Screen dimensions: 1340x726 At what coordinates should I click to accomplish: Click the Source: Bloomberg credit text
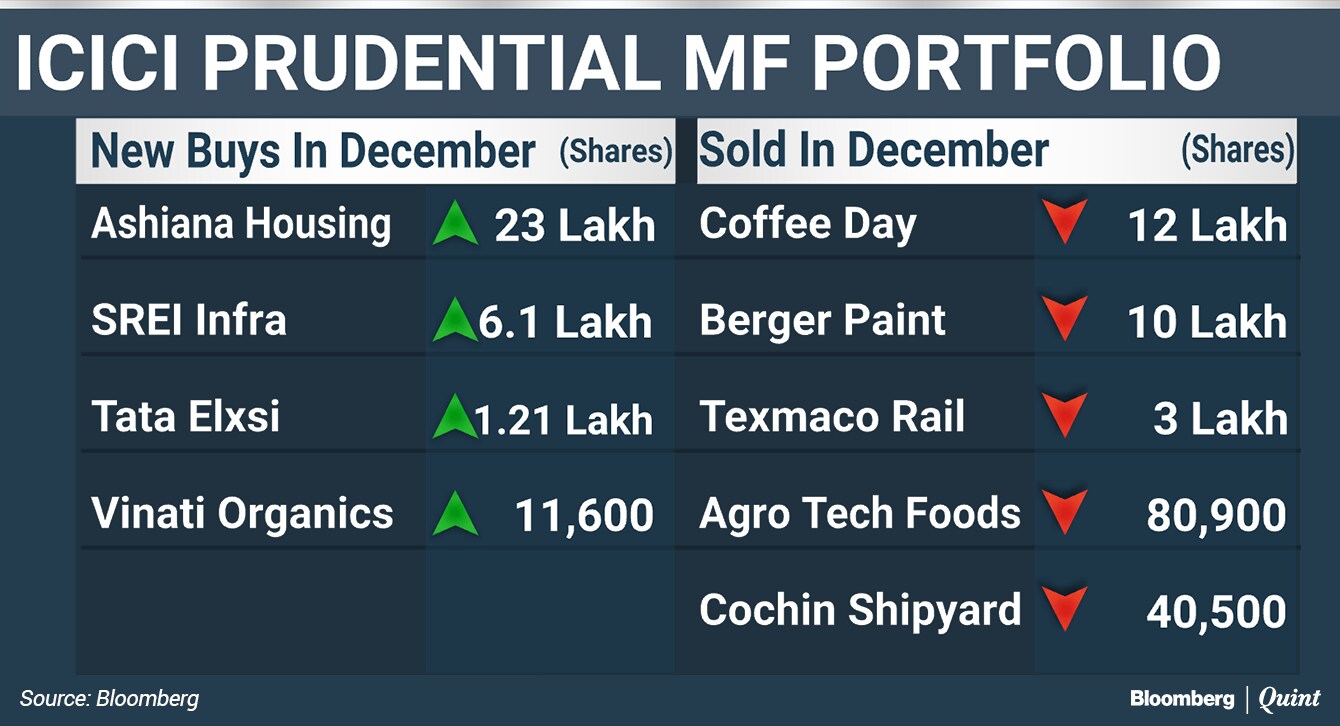[109, 699]
